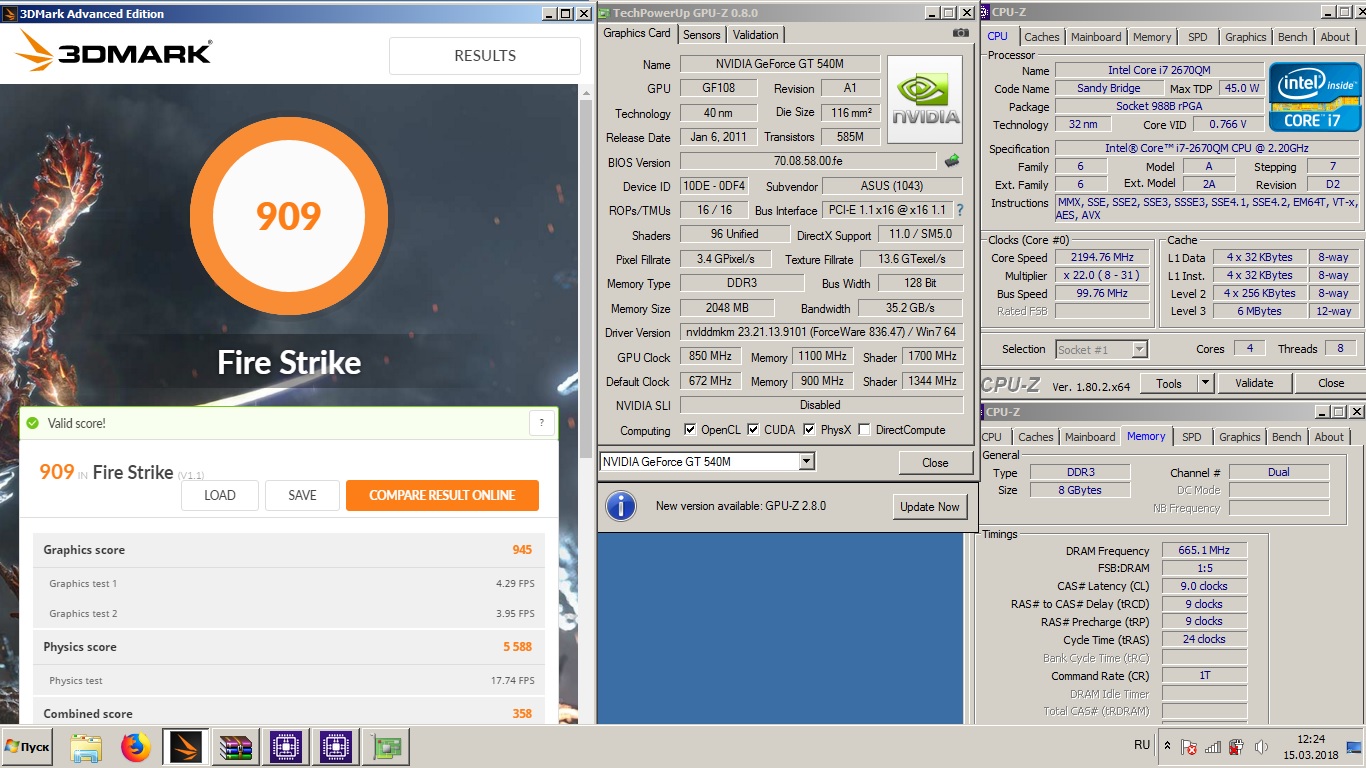Click the Physics score value 5 588

518,647
